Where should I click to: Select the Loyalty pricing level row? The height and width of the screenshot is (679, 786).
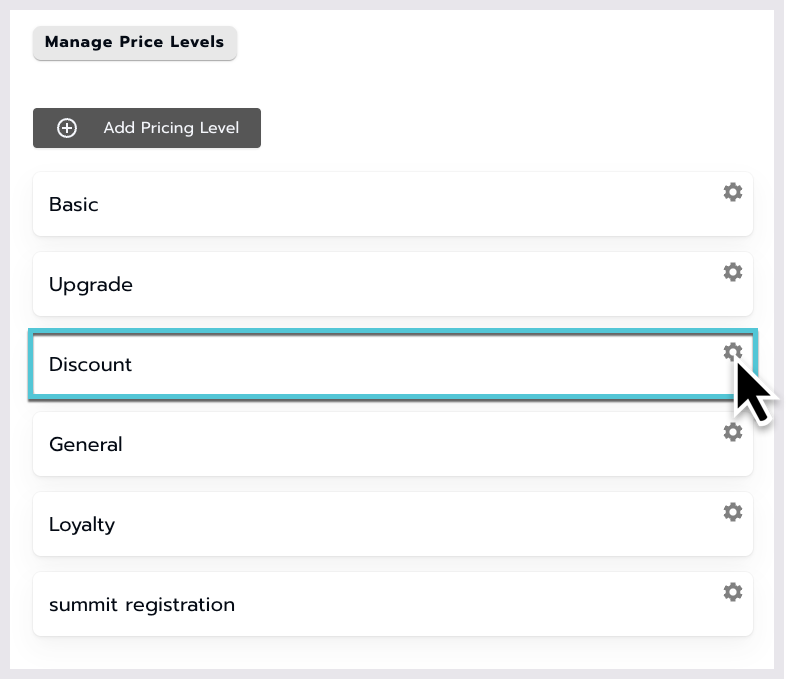click(393, 524)
